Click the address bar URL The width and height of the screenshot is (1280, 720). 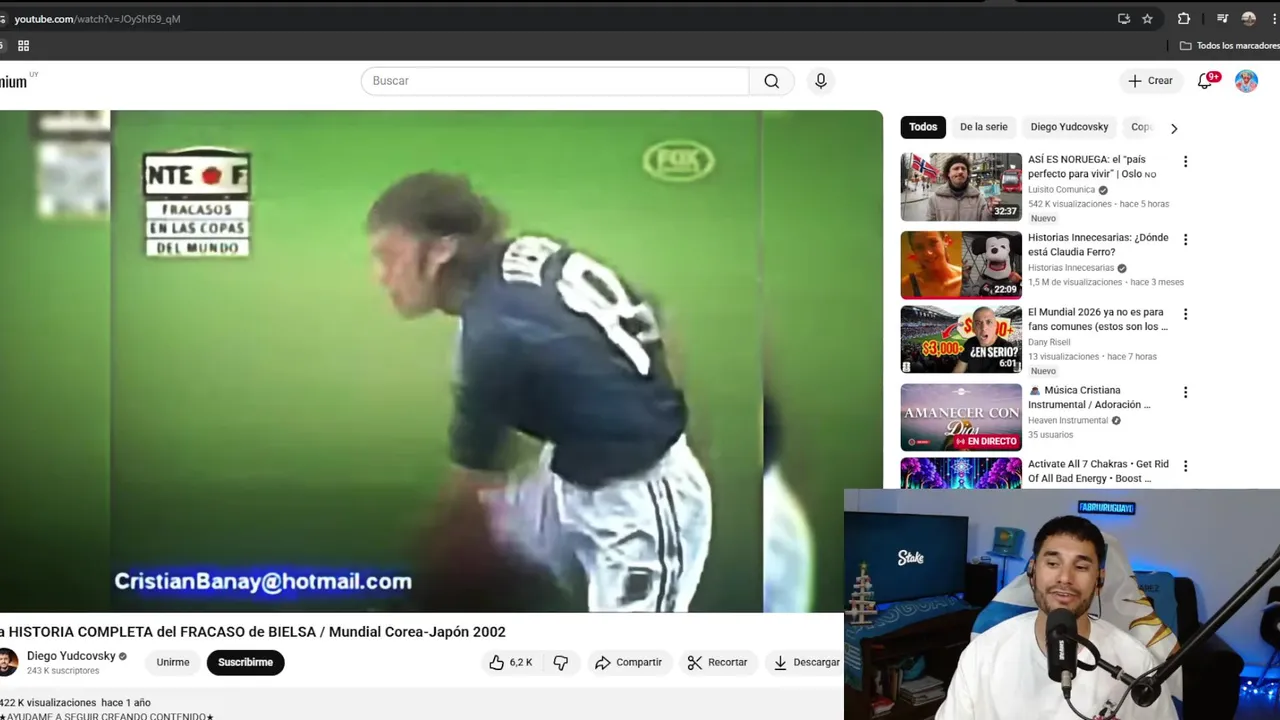[97, 19]
